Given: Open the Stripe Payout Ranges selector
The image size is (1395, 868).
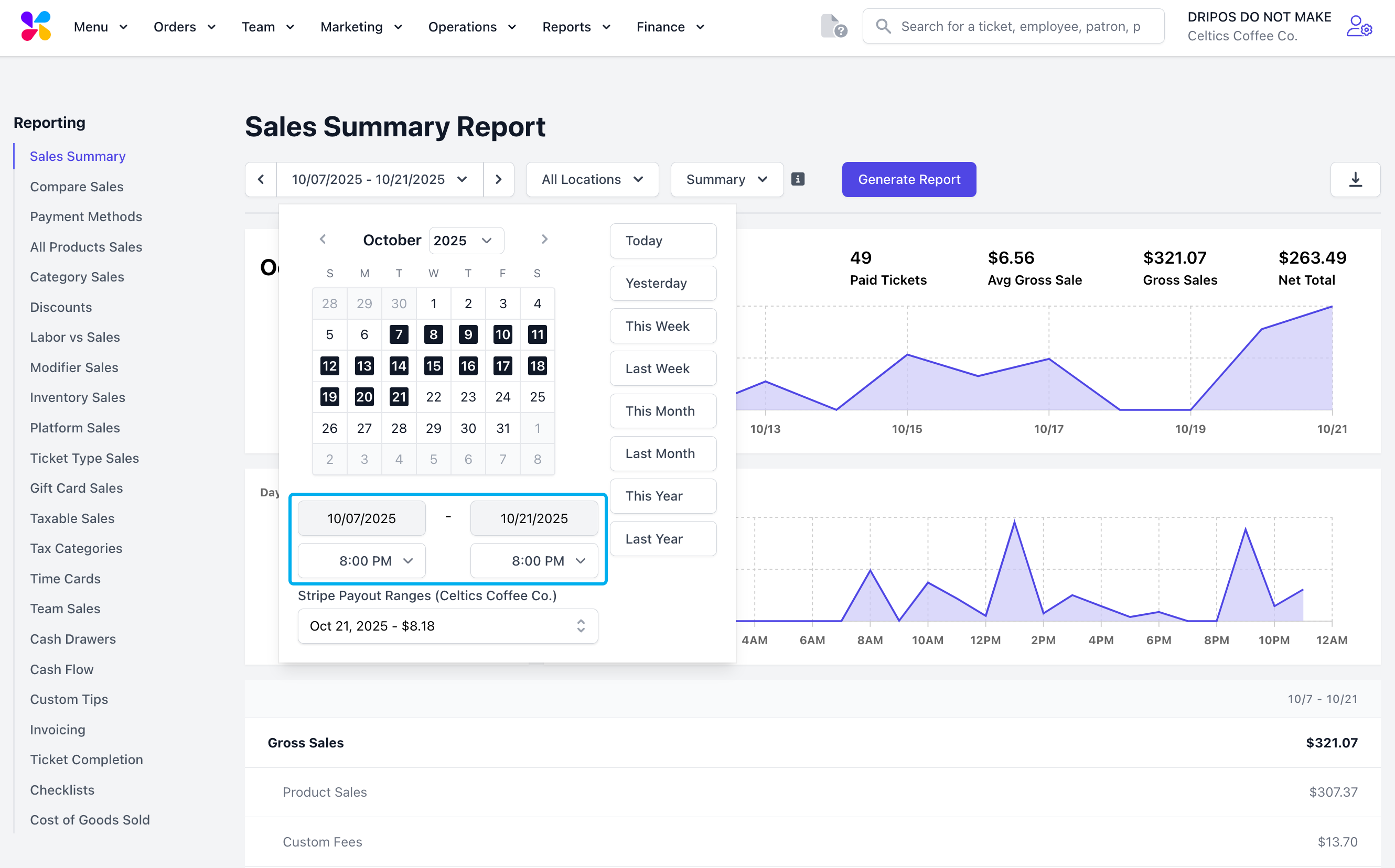Looking at the screenshot, I should coord(447,626).
